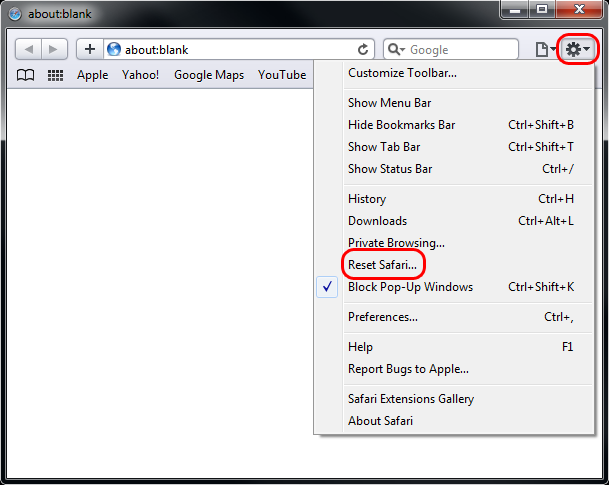Click the globe site icon in address bar
609x485 pixels.
[114, 49]
